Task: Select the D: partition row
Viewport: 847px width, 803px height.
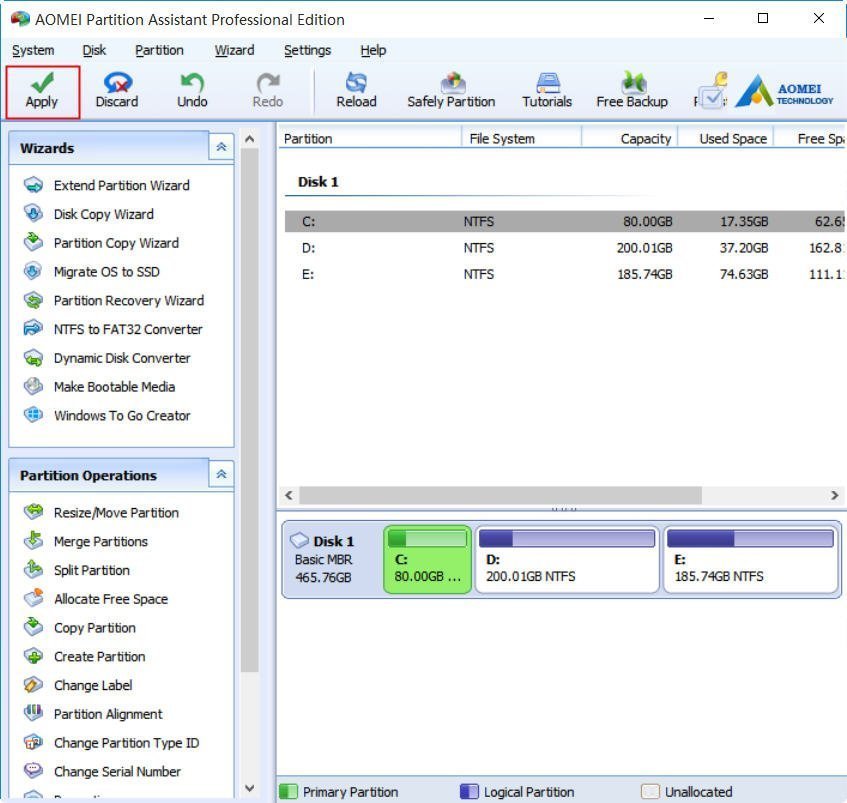Action: [564, 248]
